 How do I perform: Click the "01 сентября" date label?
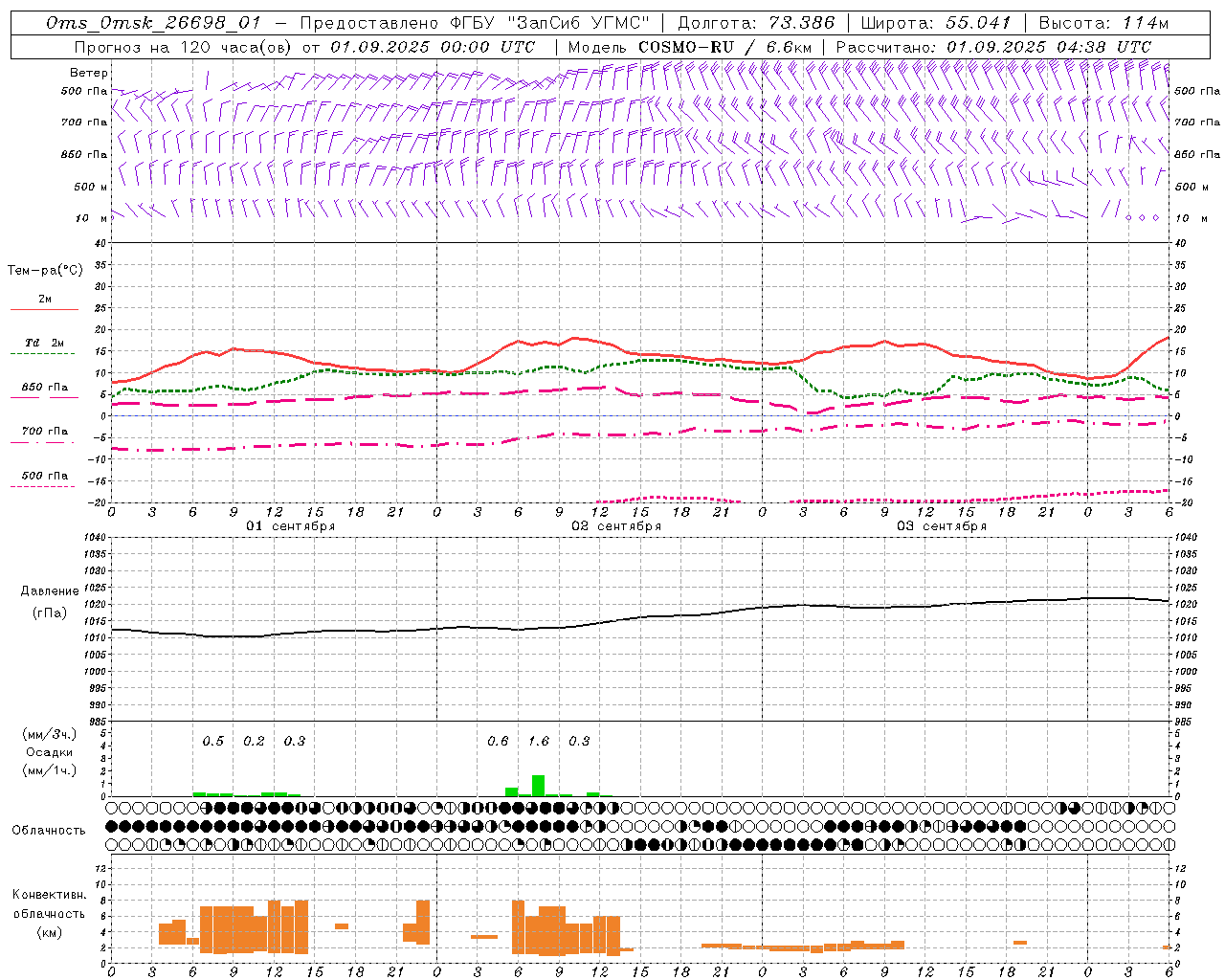pos(291,526)
